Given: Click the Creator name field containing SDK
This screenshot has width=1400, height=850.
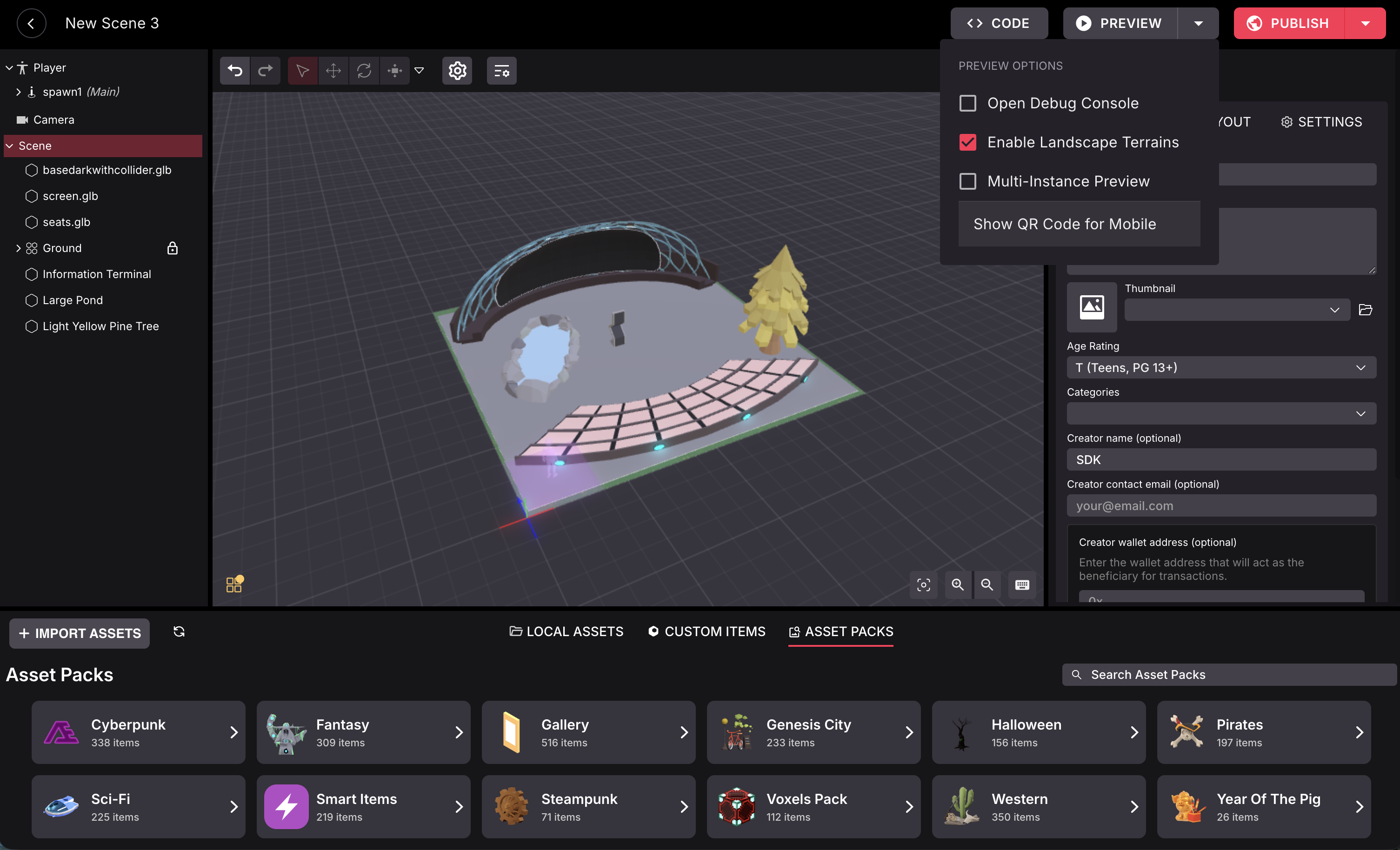Looking at the screenshot, I should point(1221,460).
